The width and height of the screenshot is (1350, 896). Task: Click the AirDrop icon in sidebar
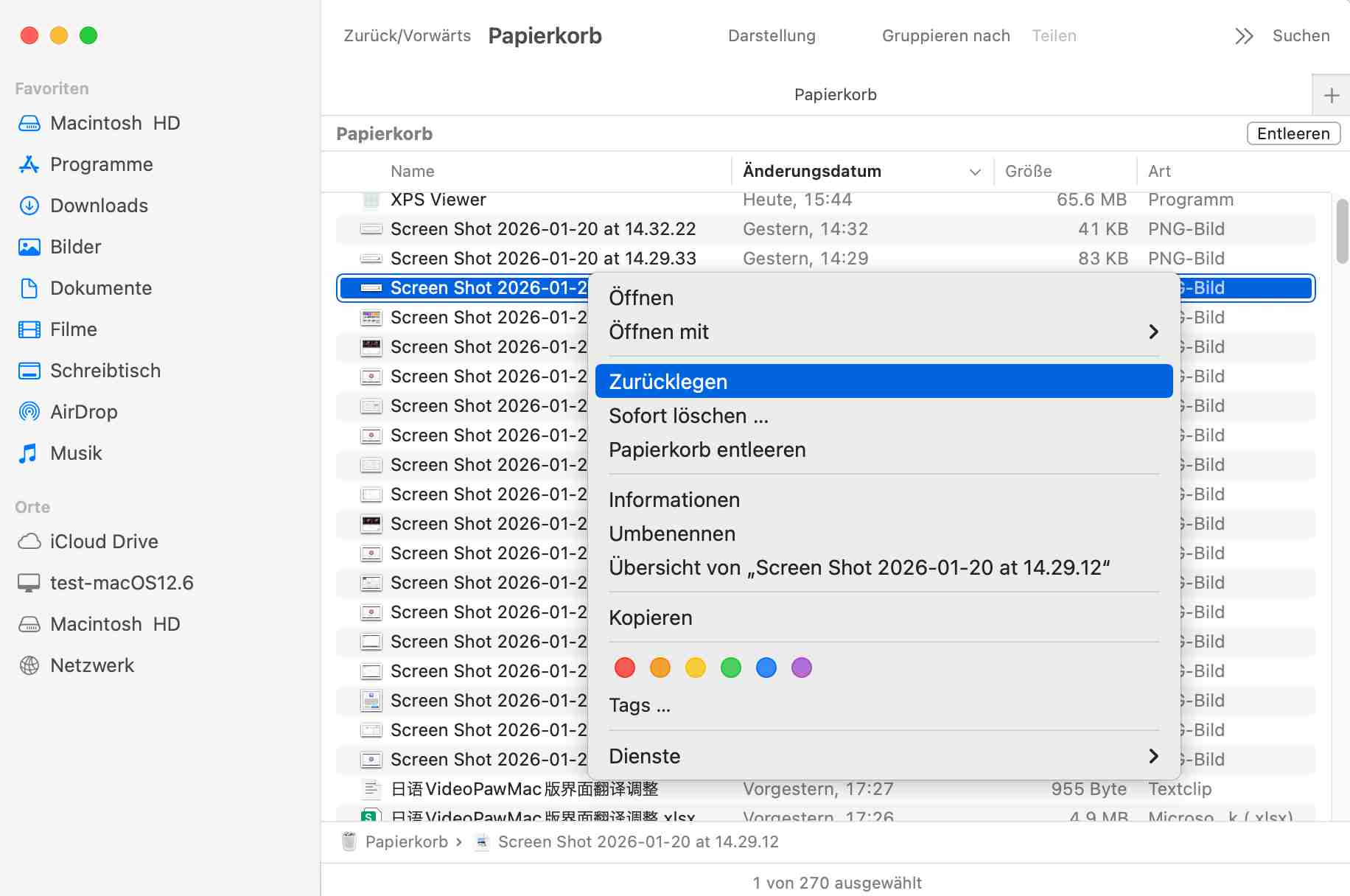pyautogui.click(x=29, y=412)
